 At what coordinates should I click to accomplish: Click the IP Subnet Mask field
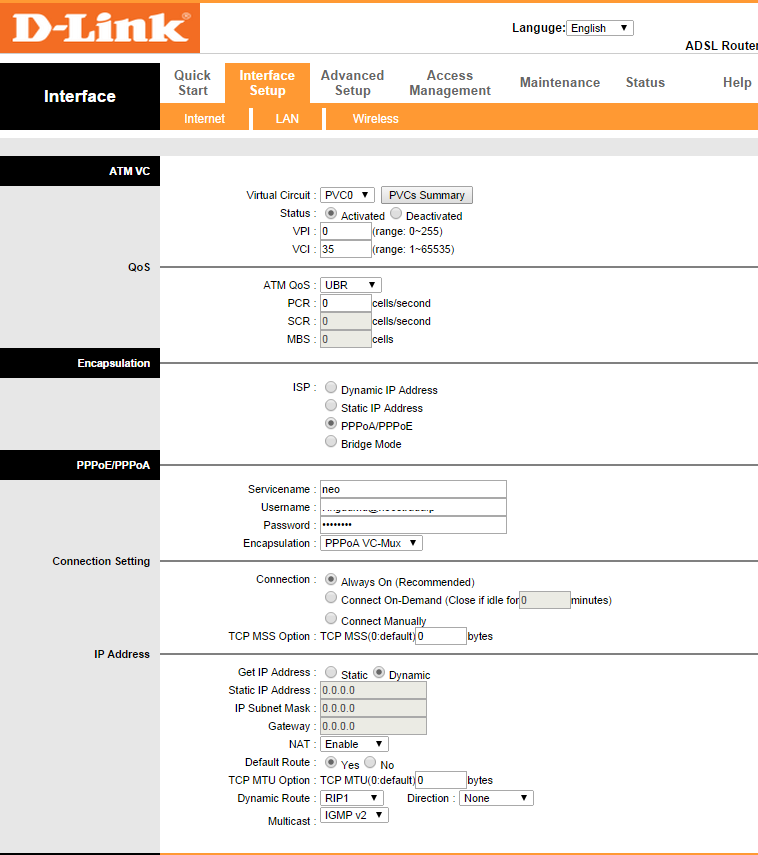click(373, 708)
